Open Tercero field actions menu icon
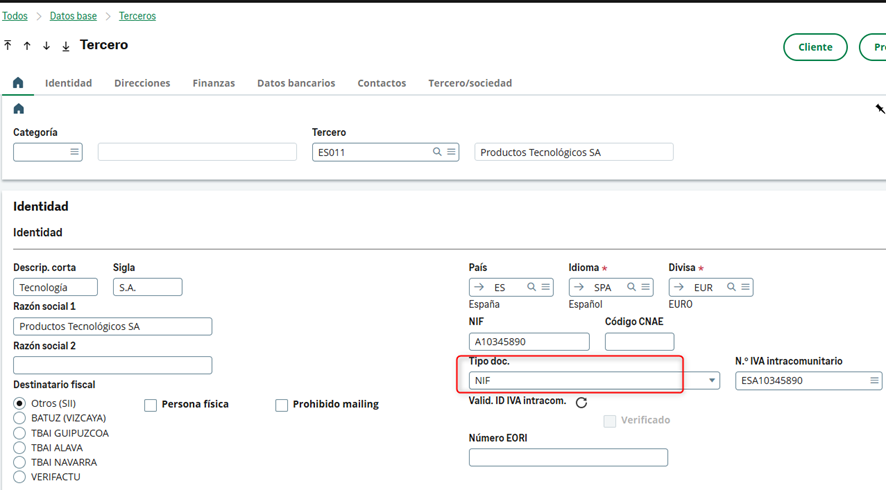 [451, 152]
